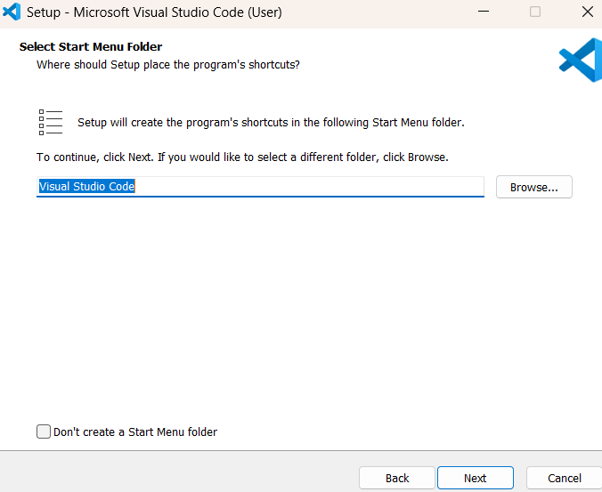Enable Don't create a Start Menu folder
This screenshot has width=602, height=492.
click(x=43, y=431)
